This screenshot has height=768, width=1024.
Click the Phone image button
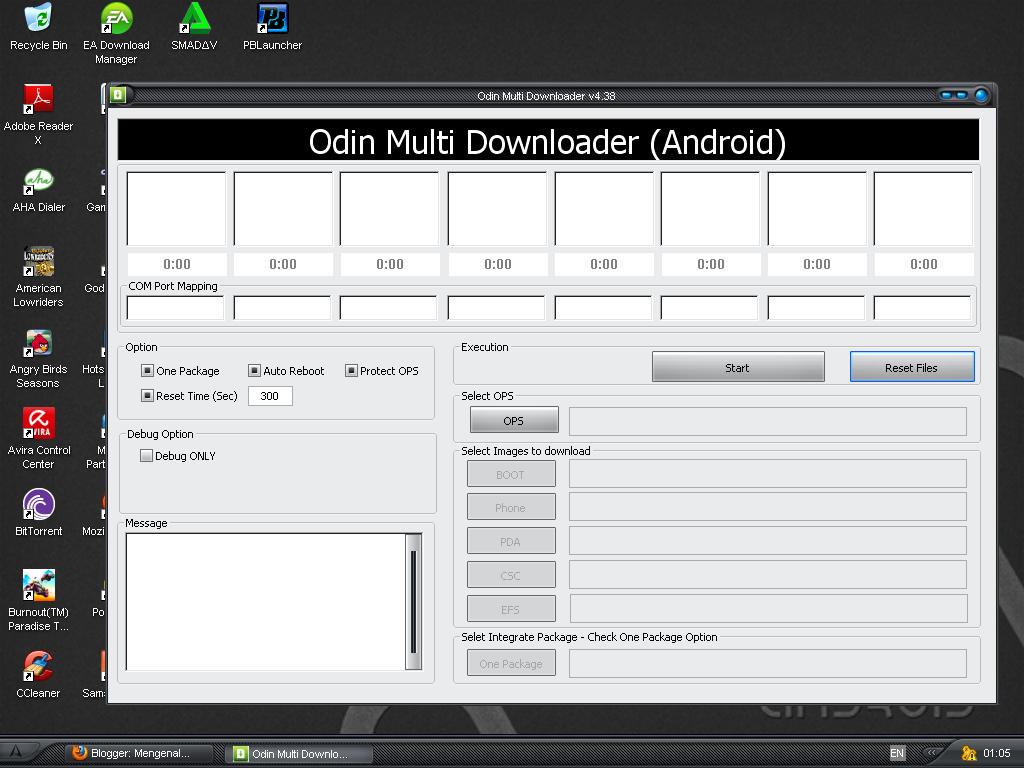511,507
